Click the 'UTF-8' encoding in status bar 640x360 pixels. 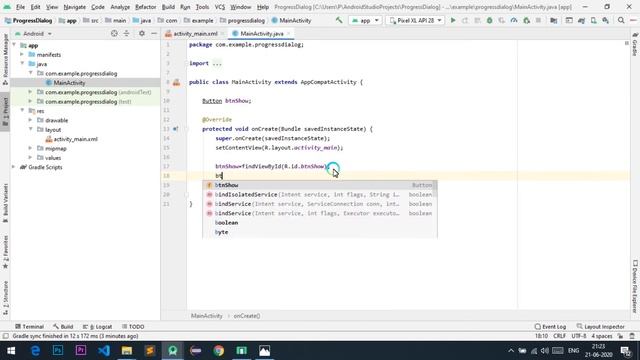578,336
